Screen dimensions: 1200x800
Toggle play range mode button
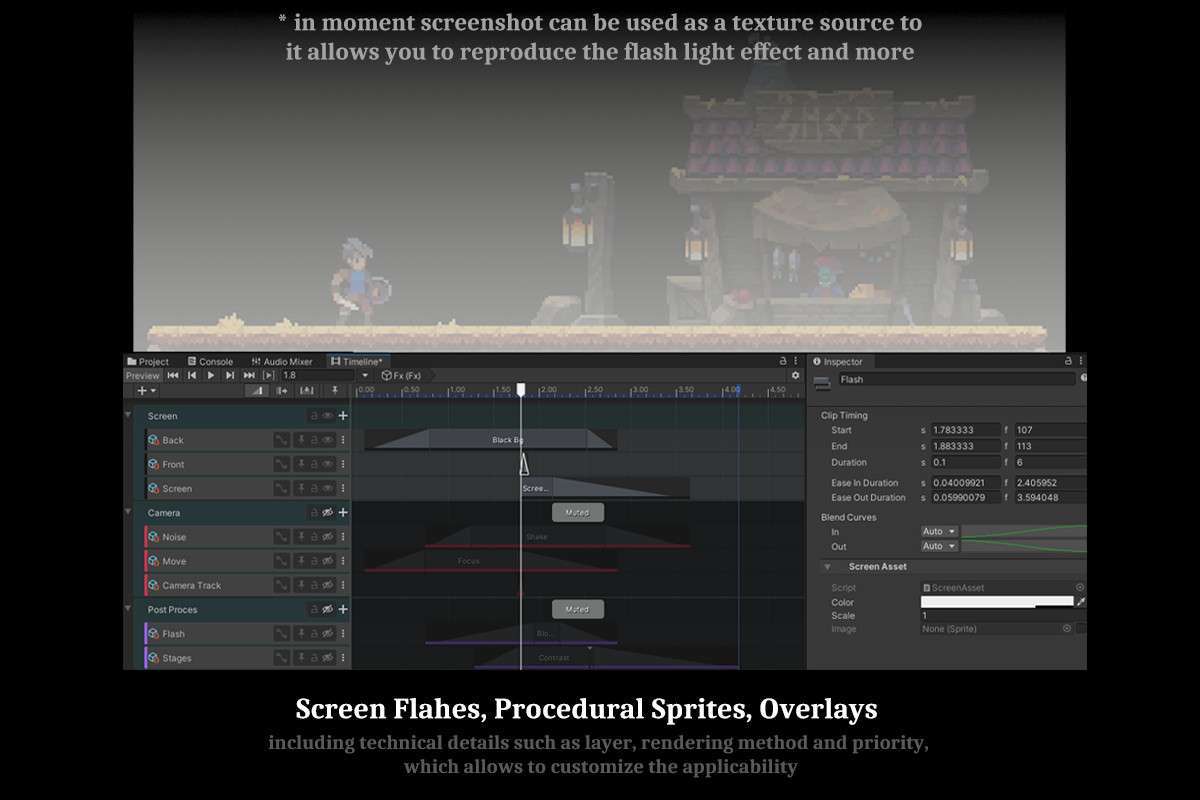[268, 375]
